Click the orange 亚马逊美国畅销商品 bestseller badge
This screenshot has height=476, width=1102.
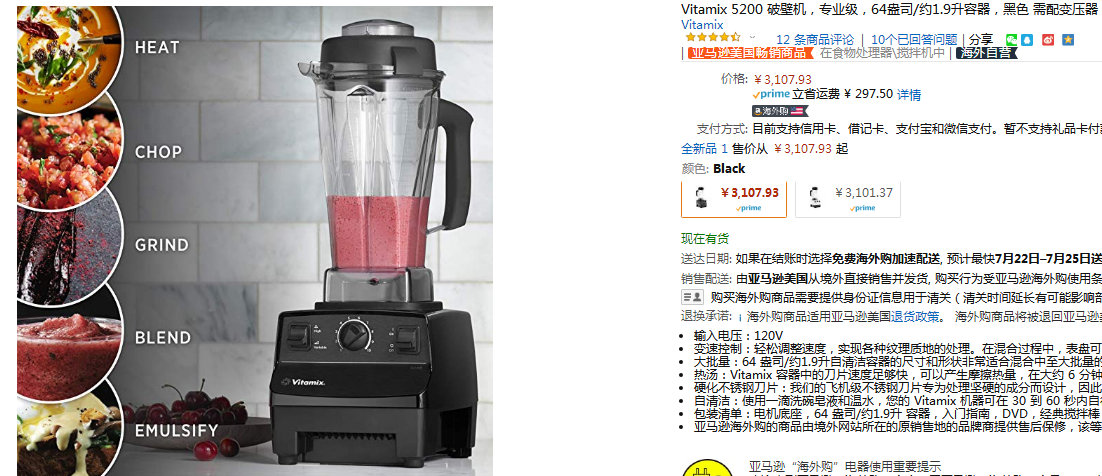point(749,53)
